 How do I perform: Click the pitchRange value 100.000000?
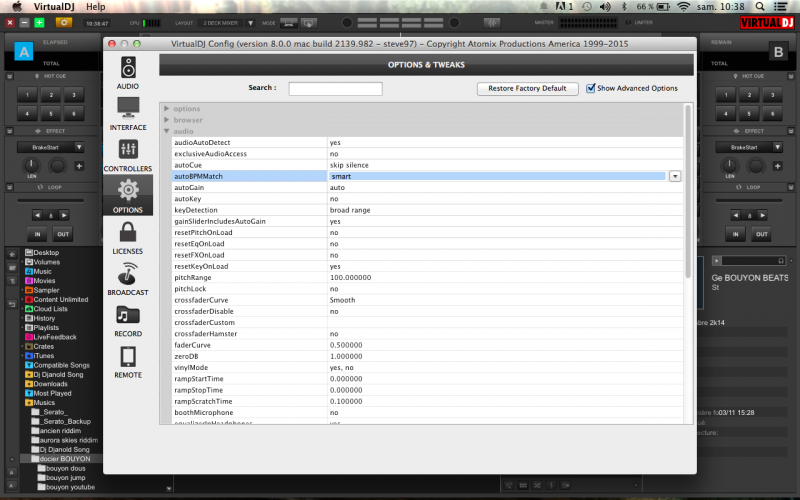click(351, 278)
